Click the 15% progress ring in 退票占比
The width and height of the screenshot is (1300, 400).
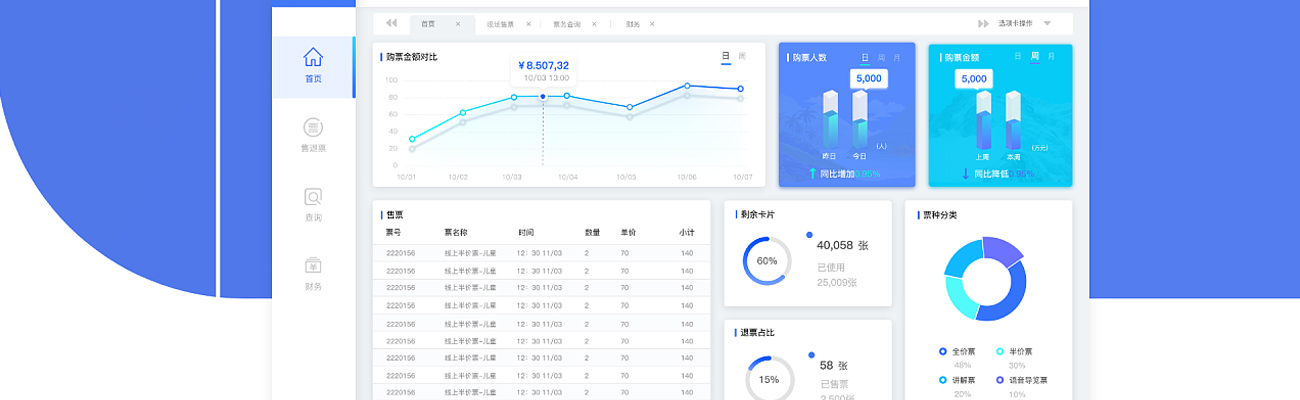pyautogui.click(x=769, y=379)
